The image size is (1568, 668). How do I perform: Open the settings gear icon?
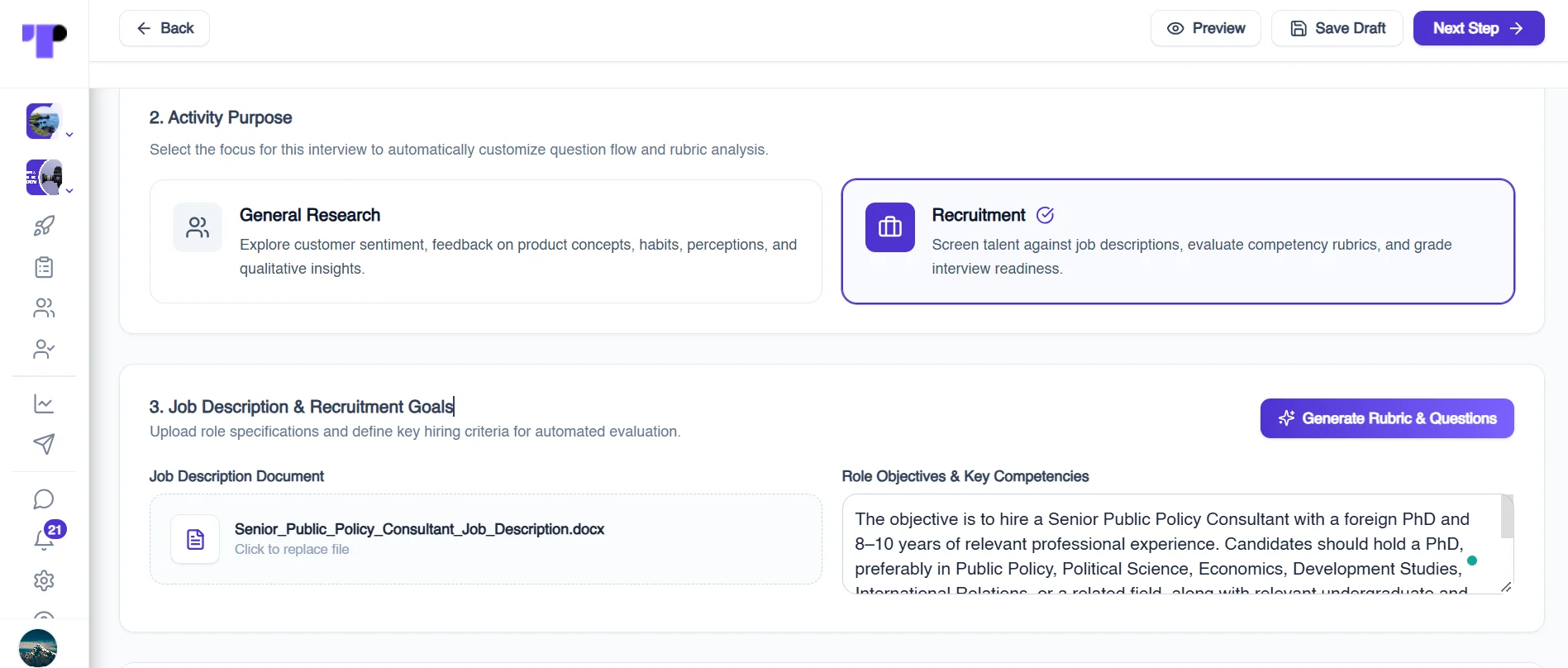44,580
